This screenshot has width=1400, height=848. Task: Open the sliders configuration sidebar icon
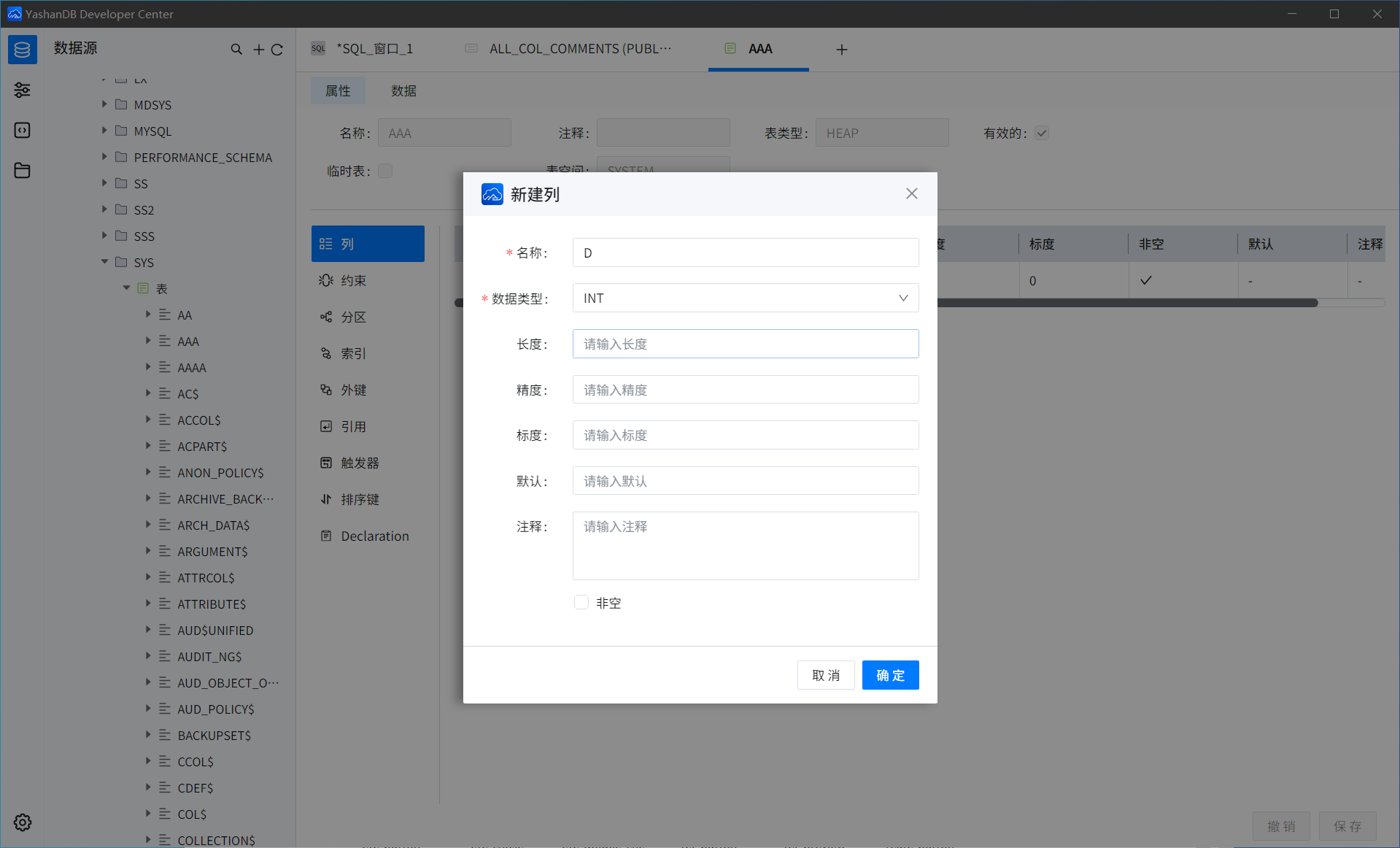coord(22,90)
